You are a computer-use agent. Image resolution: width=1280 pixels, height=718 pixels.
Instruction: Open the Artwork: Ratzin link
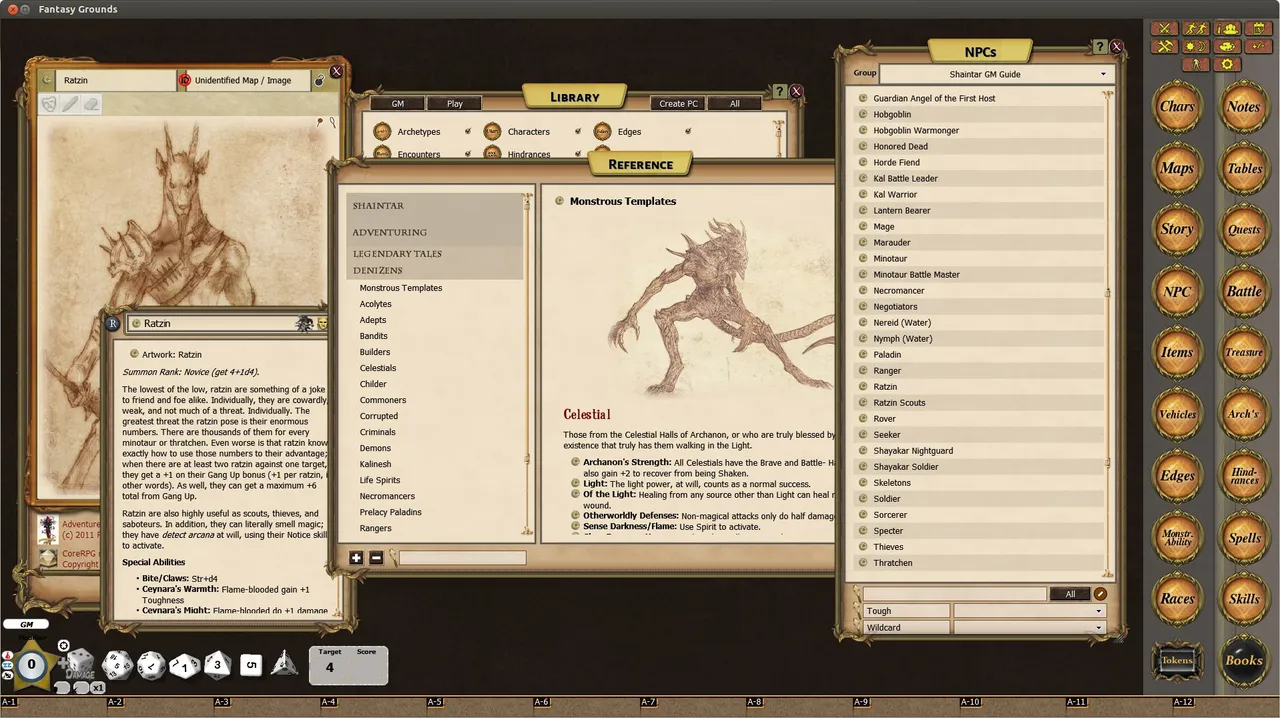173,354
